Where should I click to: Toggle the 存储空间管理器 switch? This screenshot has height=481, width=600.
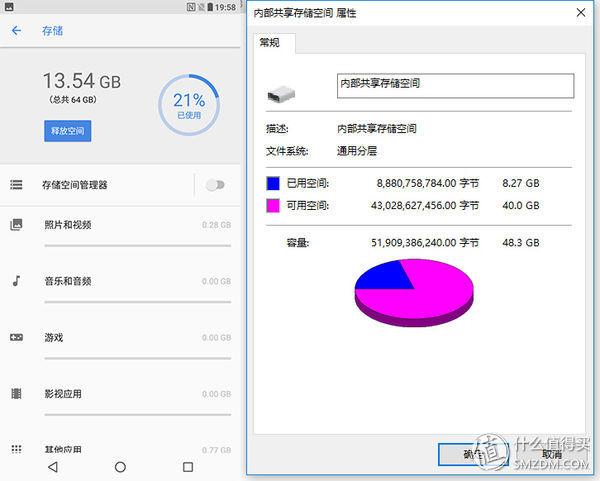(x=215, y=185)
